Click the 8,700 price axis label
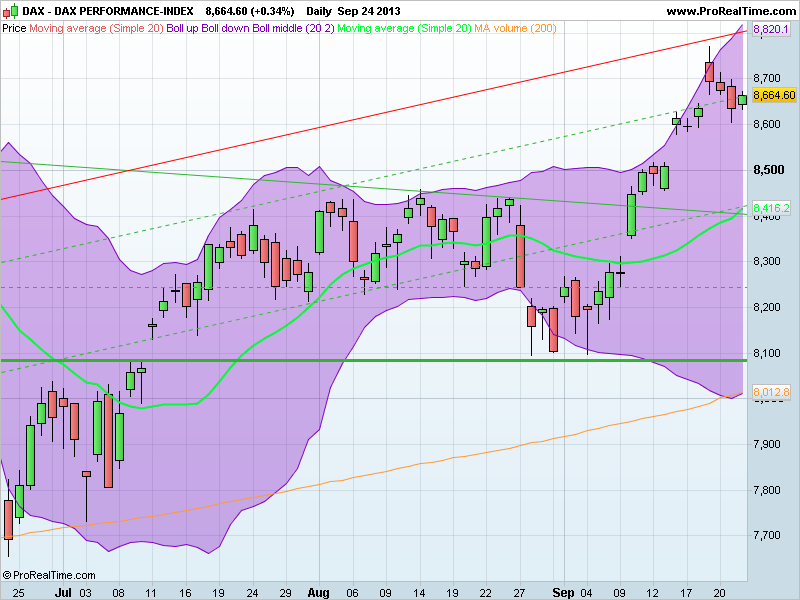 pos(767,78)
